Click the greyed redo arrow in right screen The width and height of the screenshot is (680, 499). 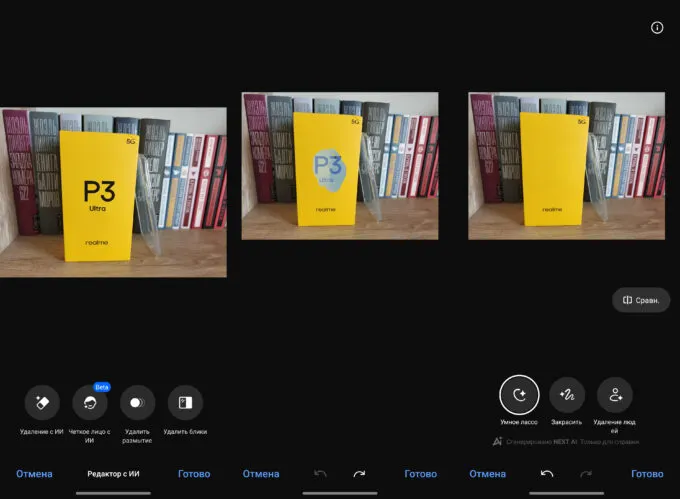tap(586, 474)
